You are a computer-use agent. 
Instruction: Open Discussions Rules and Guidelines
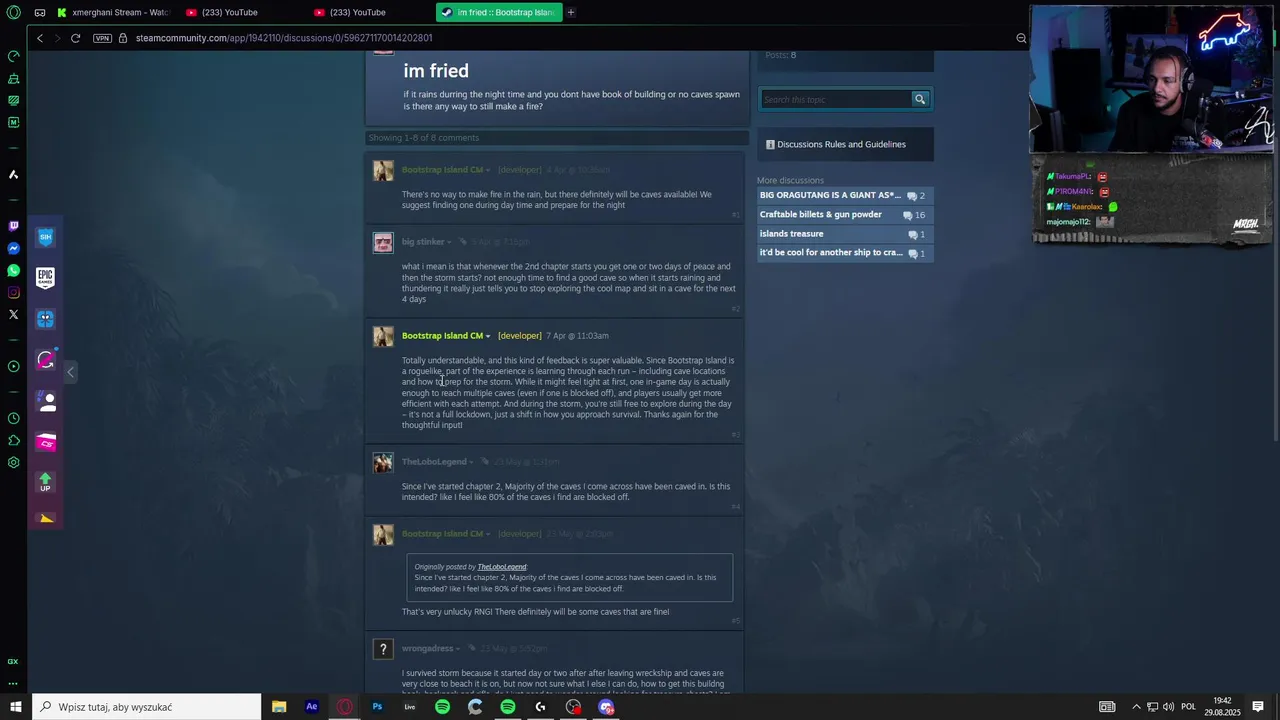841,144
